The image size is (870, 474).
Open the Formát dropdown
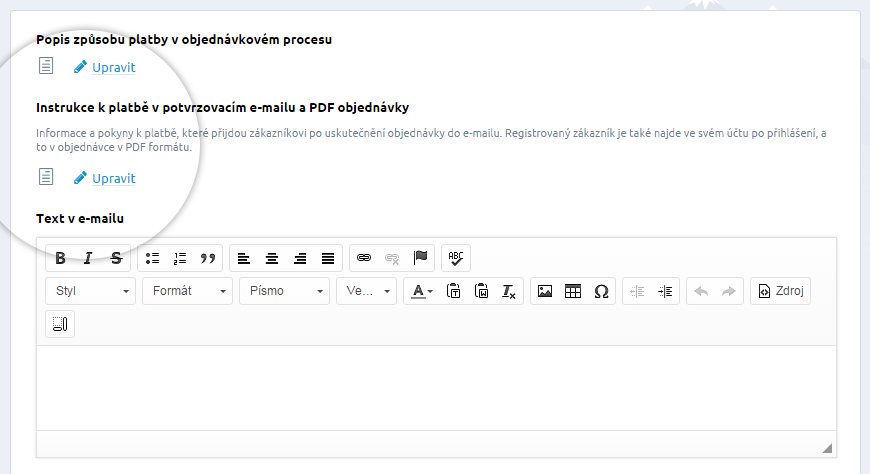tap(188, 291)
